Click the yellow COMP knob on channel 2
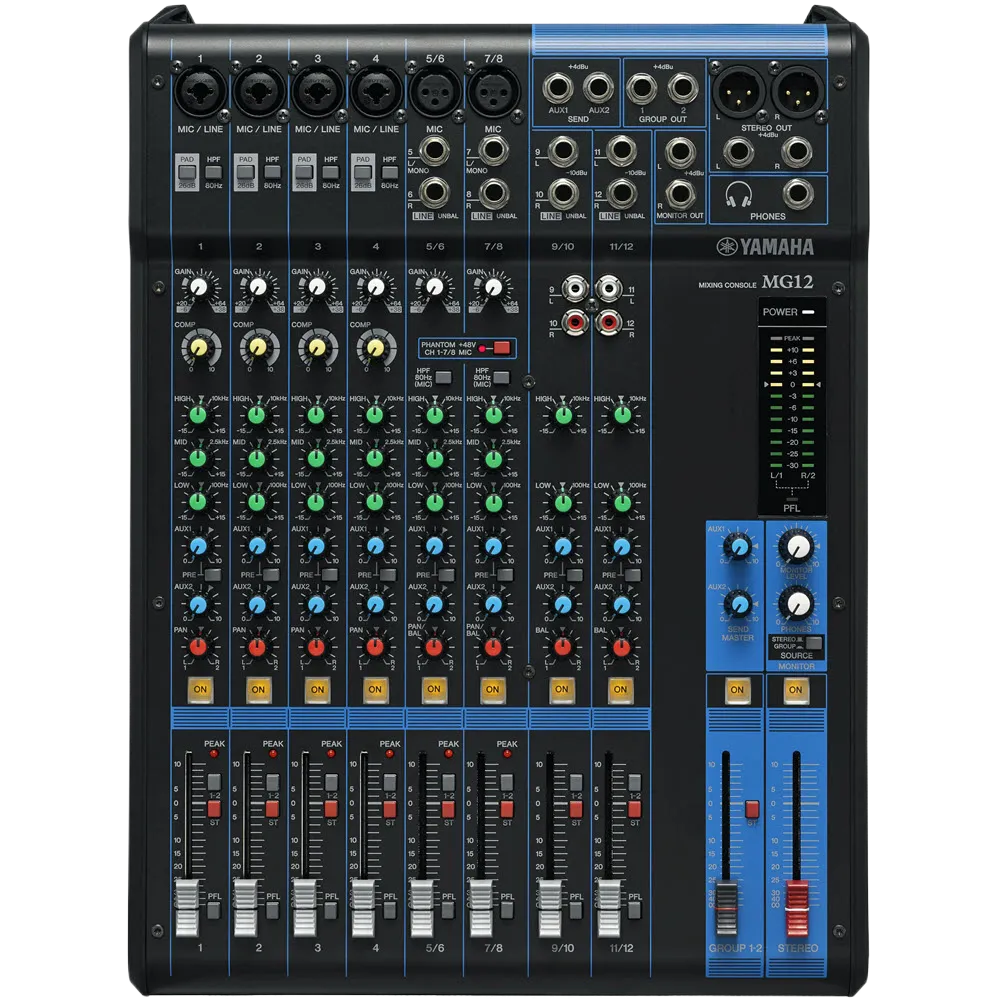The image size is (1000, 1000). 258,347
